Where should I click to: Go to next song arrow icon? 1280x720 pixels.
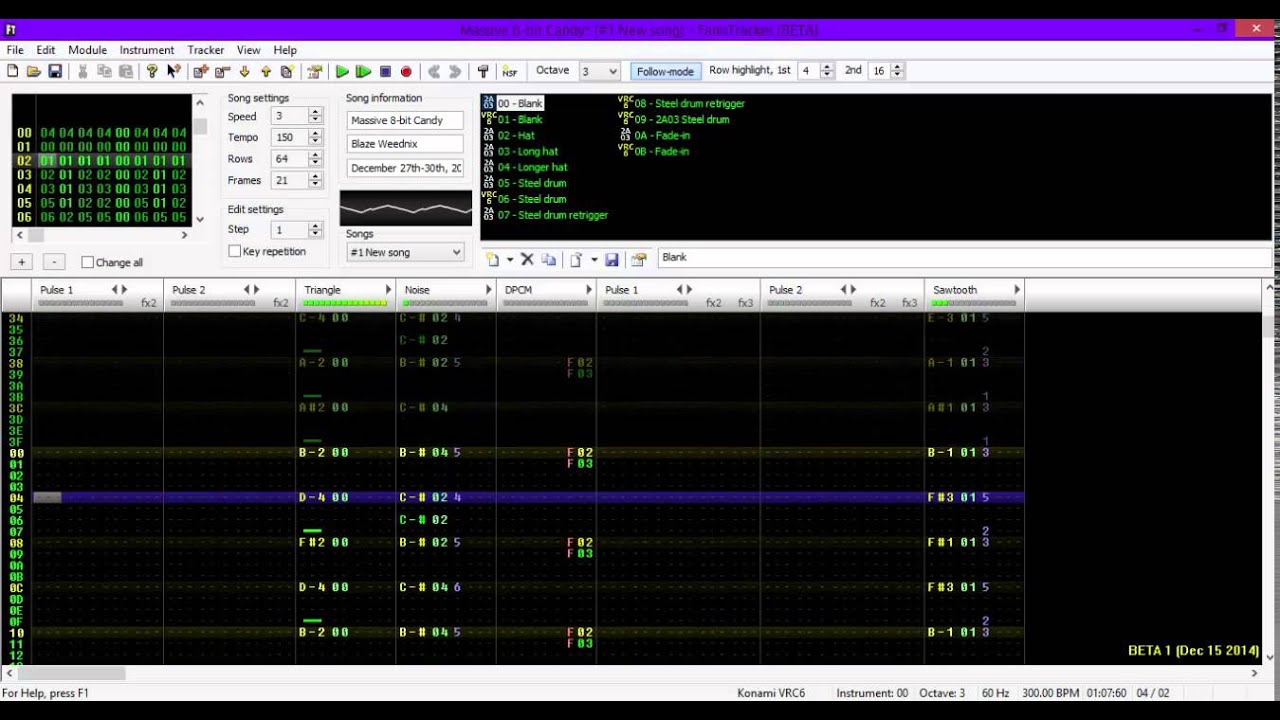point(455,71)
